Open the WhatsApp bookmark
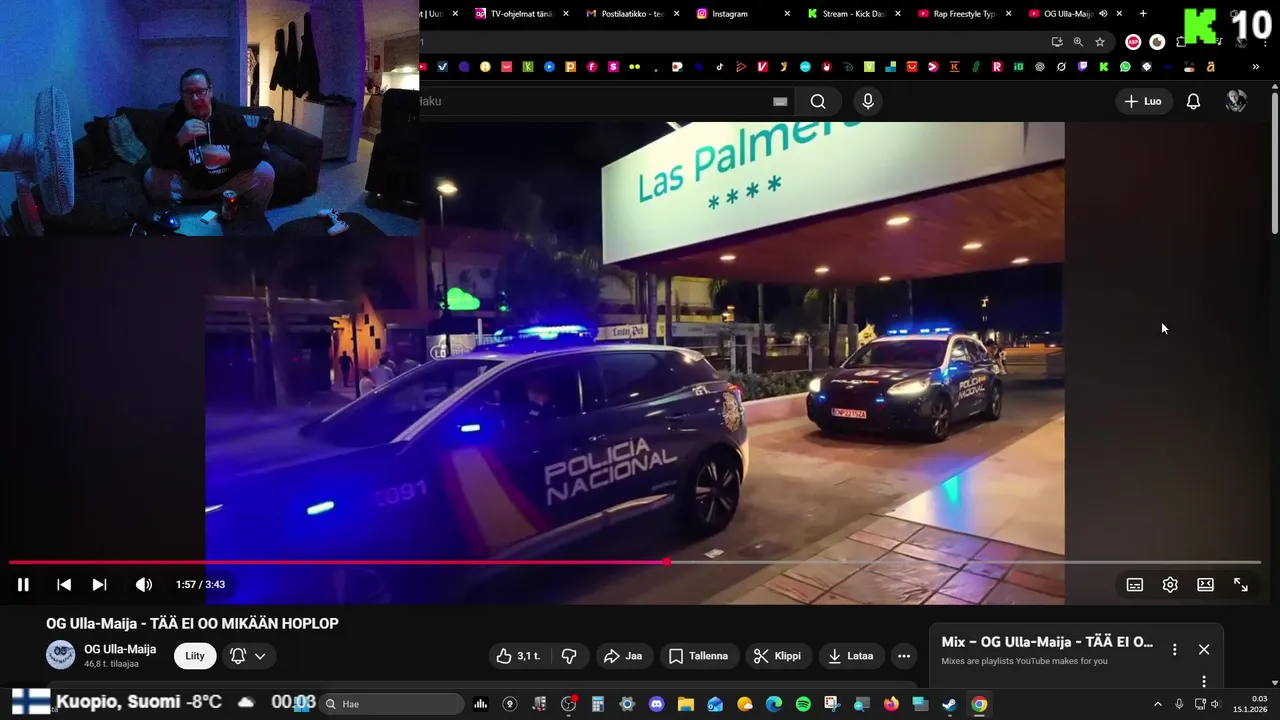The image size is (1280, 720). 1125,67
